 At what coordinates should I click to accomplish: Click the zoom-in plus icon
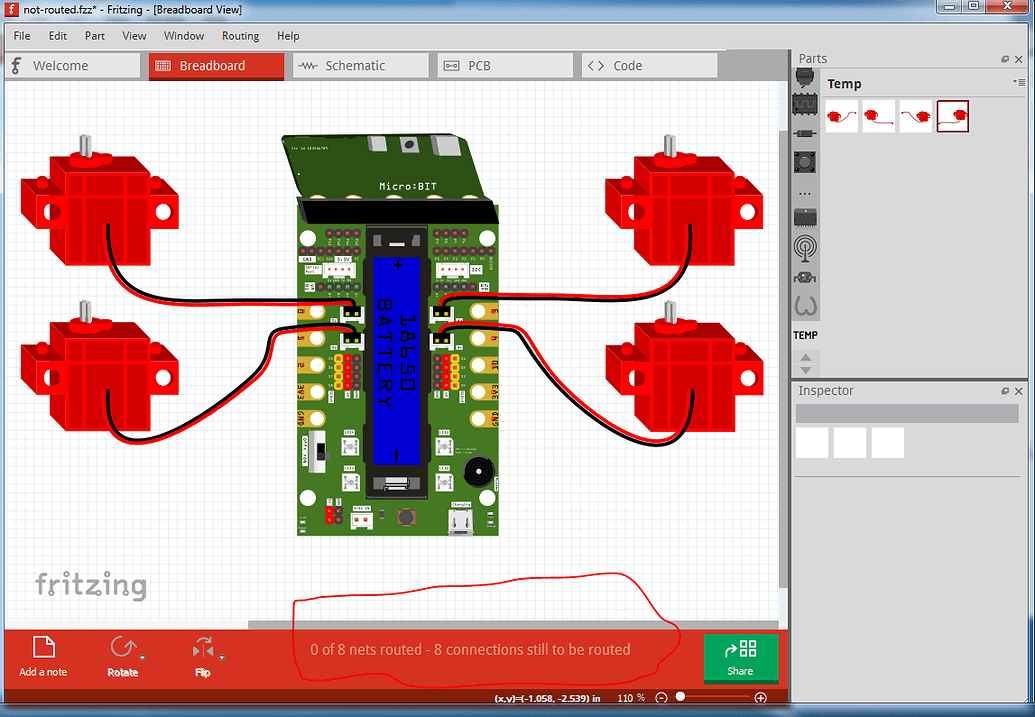[761, 697]
